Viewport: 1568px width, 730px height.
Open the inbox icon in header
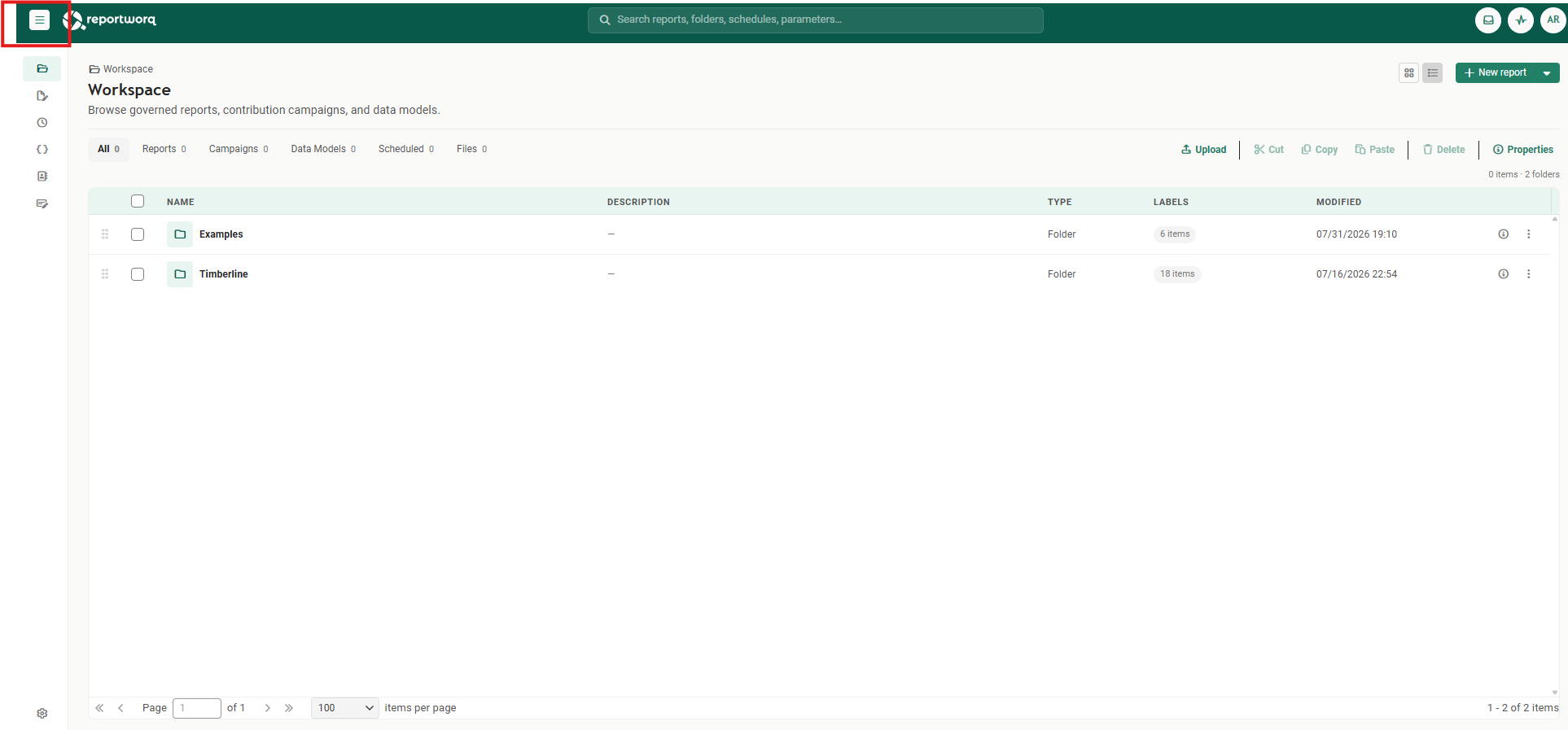[x=1488, y=20]
